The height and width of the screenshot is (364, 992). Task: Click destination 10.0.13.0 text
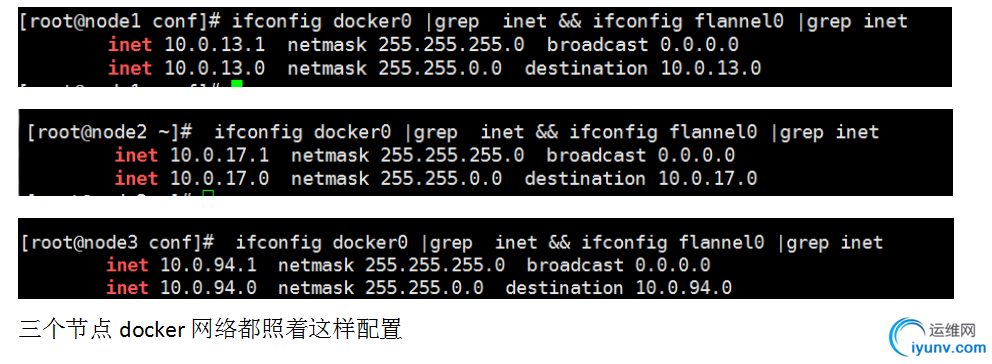[642, 68]
